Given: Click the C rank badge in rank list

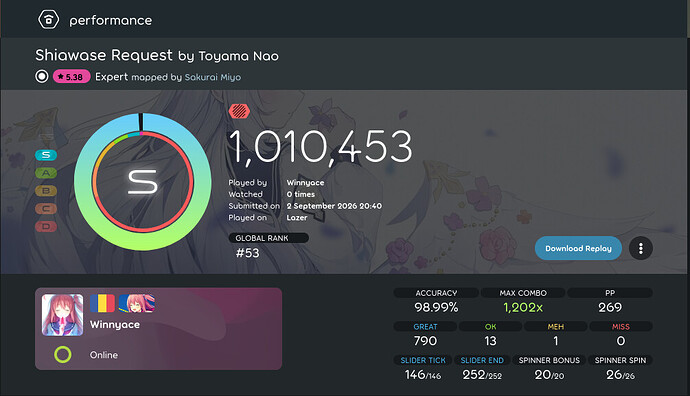Looking at the screenshot, I should pyautogui.click(x=46, y=209).
